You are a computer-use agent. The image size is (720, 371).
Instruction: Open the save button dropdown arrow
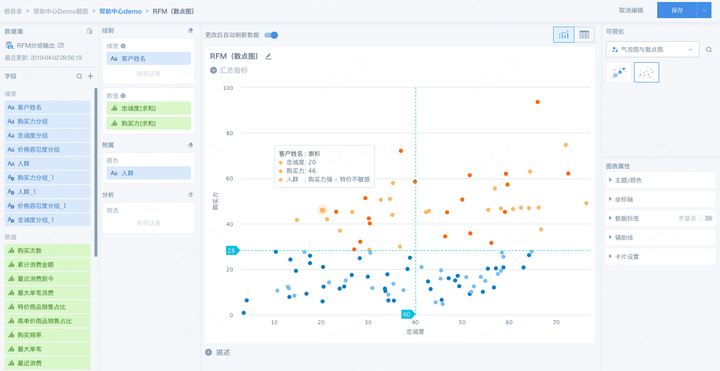click(704, 10)
